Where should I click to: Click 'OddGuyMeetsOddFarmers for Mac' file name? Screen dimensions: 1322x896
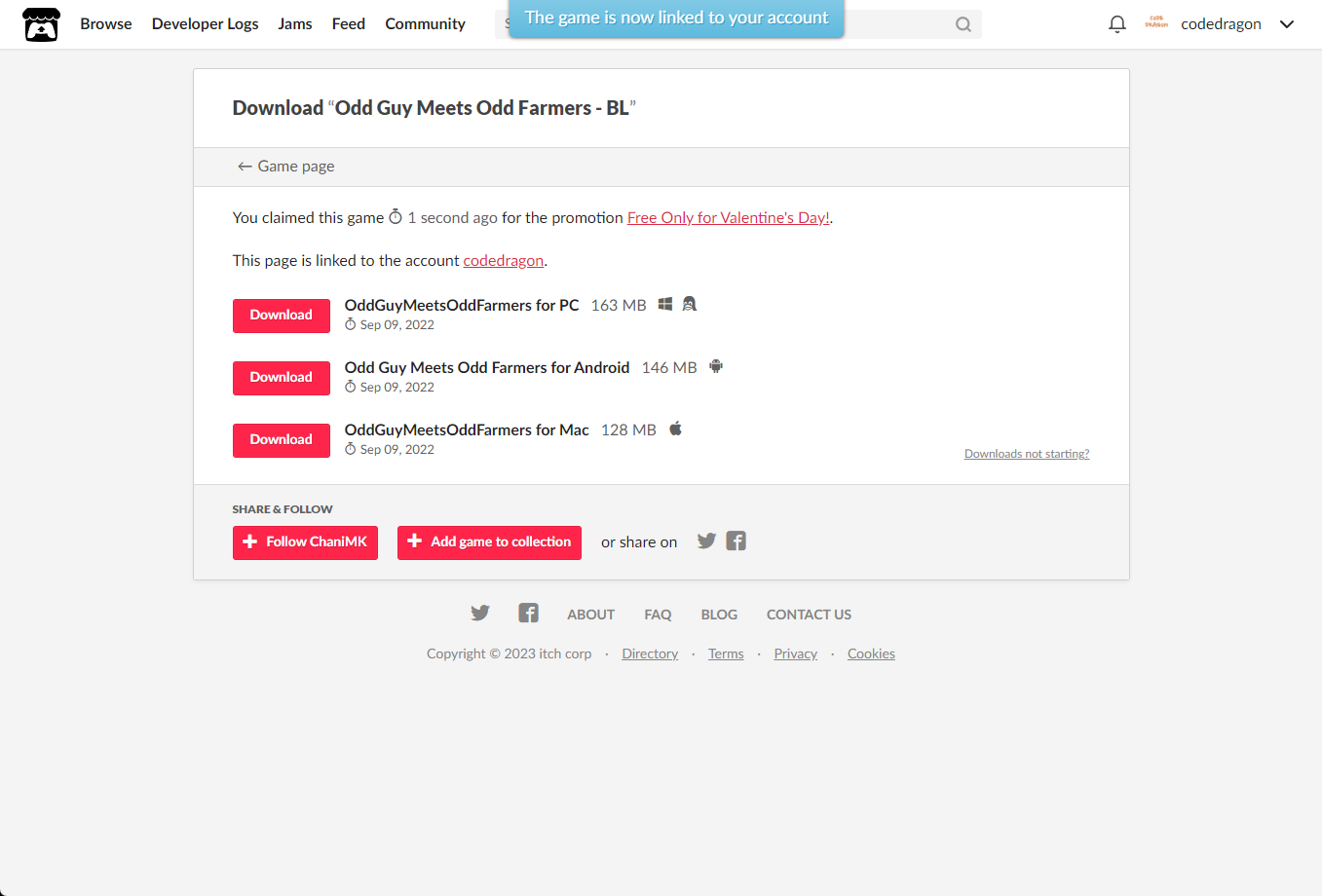(x=467, y=429)
